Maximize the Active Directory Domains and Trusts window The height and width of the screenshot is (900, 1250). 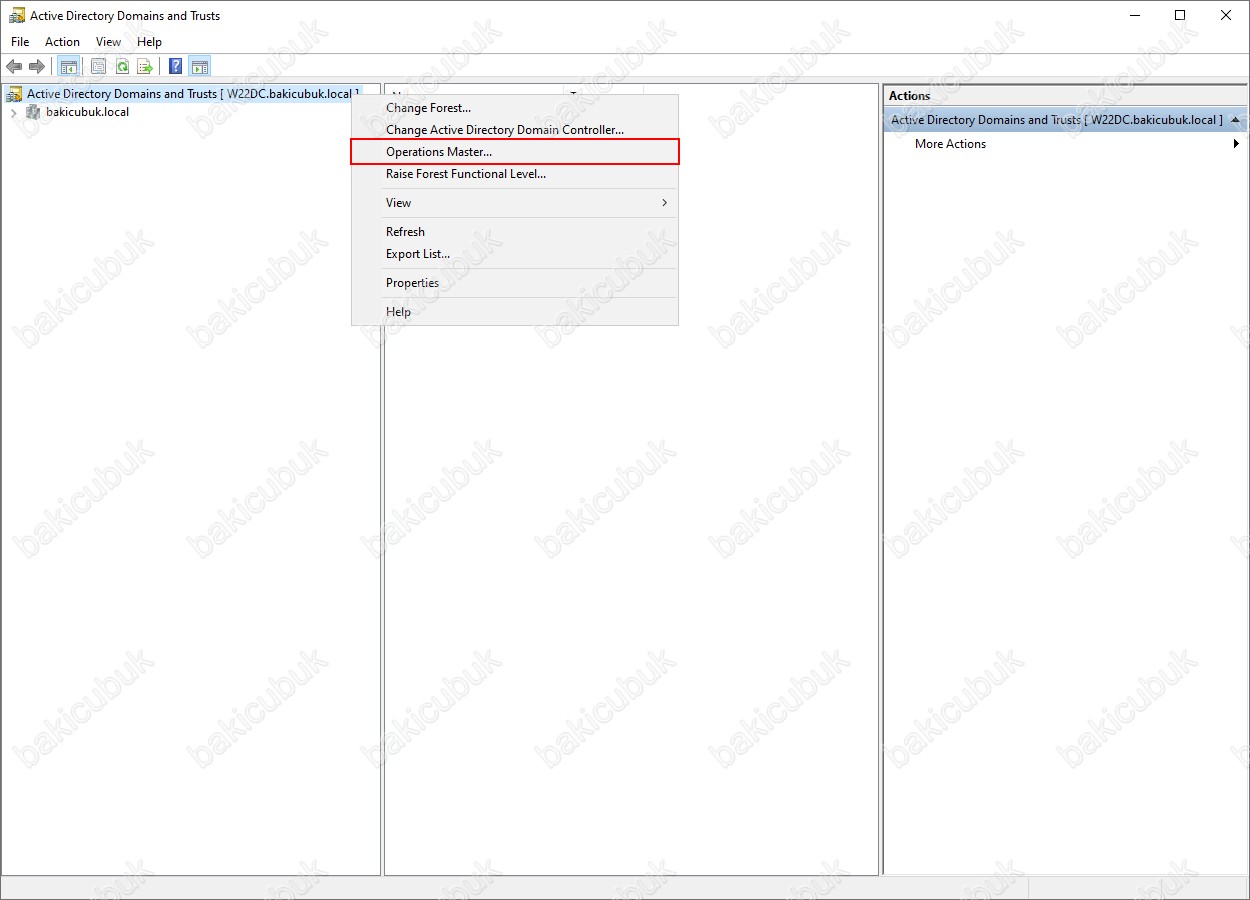[1180, 15]
